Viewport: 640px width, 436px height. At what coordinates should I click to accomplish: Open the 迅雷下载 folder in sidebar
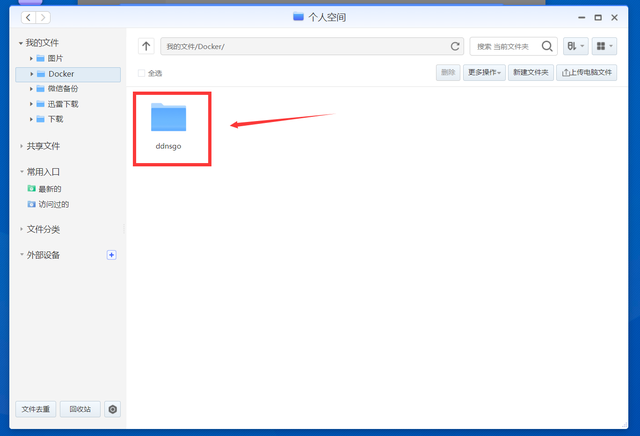[x=62, y=104]
